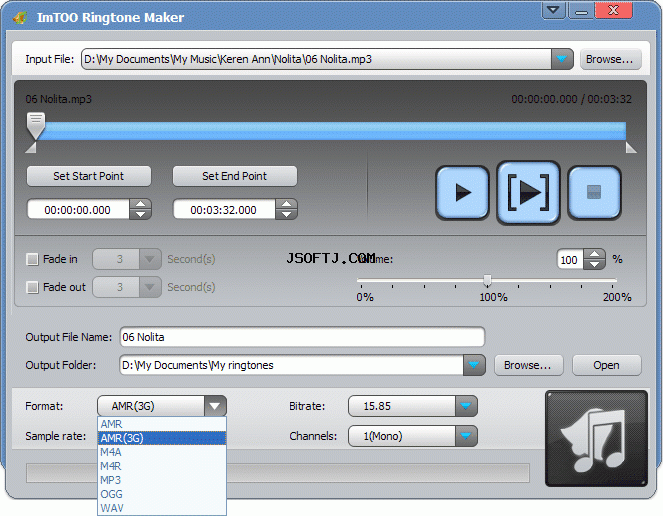
Task: Click Set Start Point button
Action: [x=89, y=176]
